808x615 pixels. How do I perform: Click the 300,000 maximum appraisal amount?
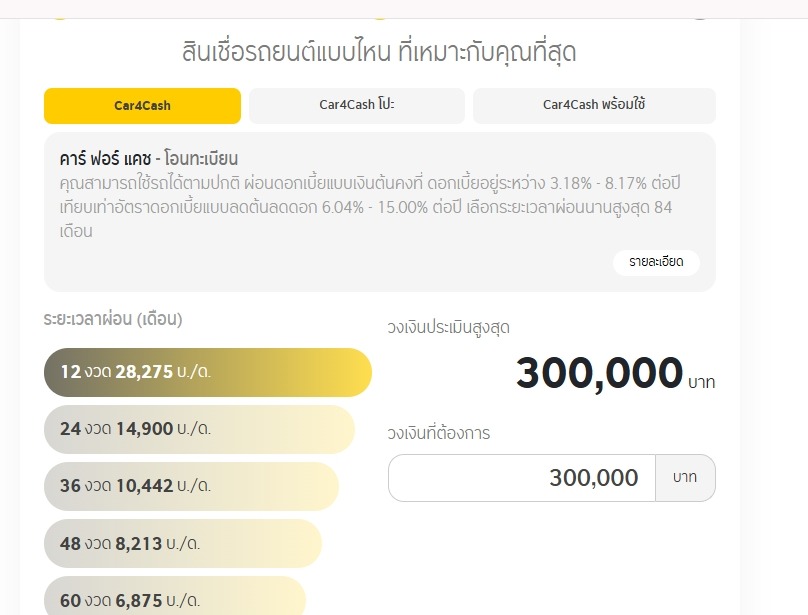click(x=599, y=374)
